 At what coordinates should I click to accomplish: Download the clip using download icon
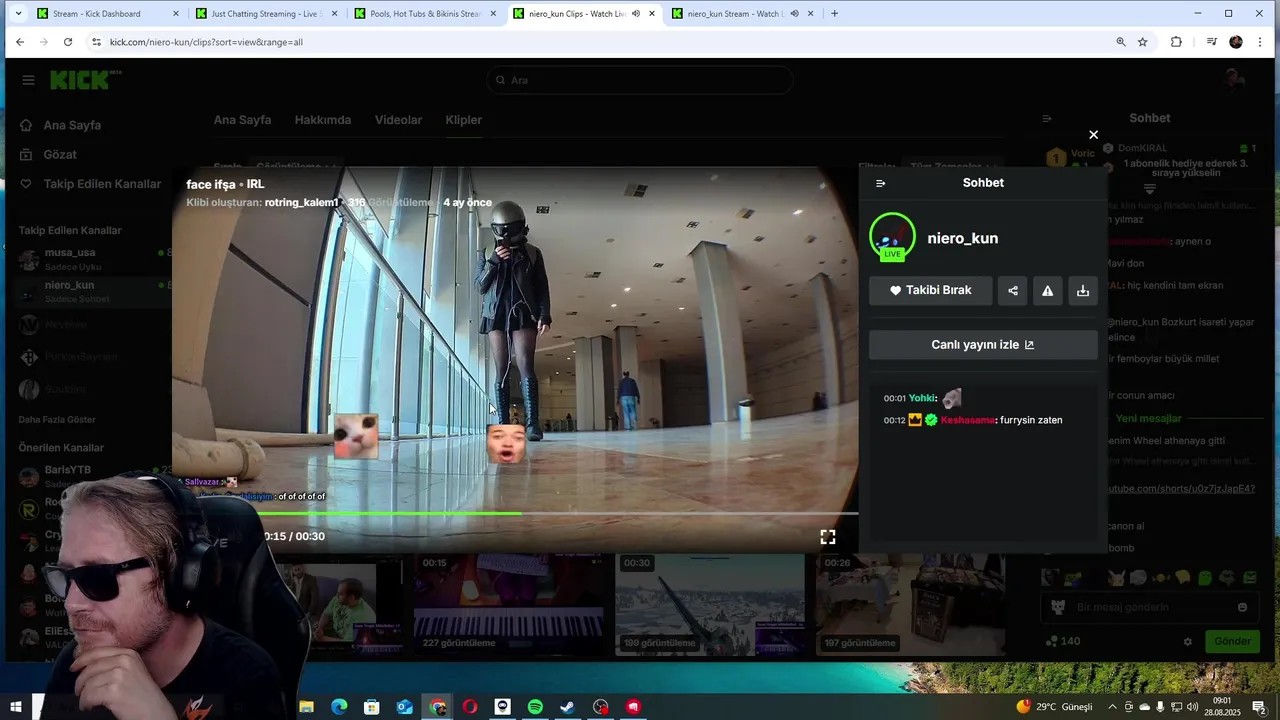click(x=1083, y=291)
